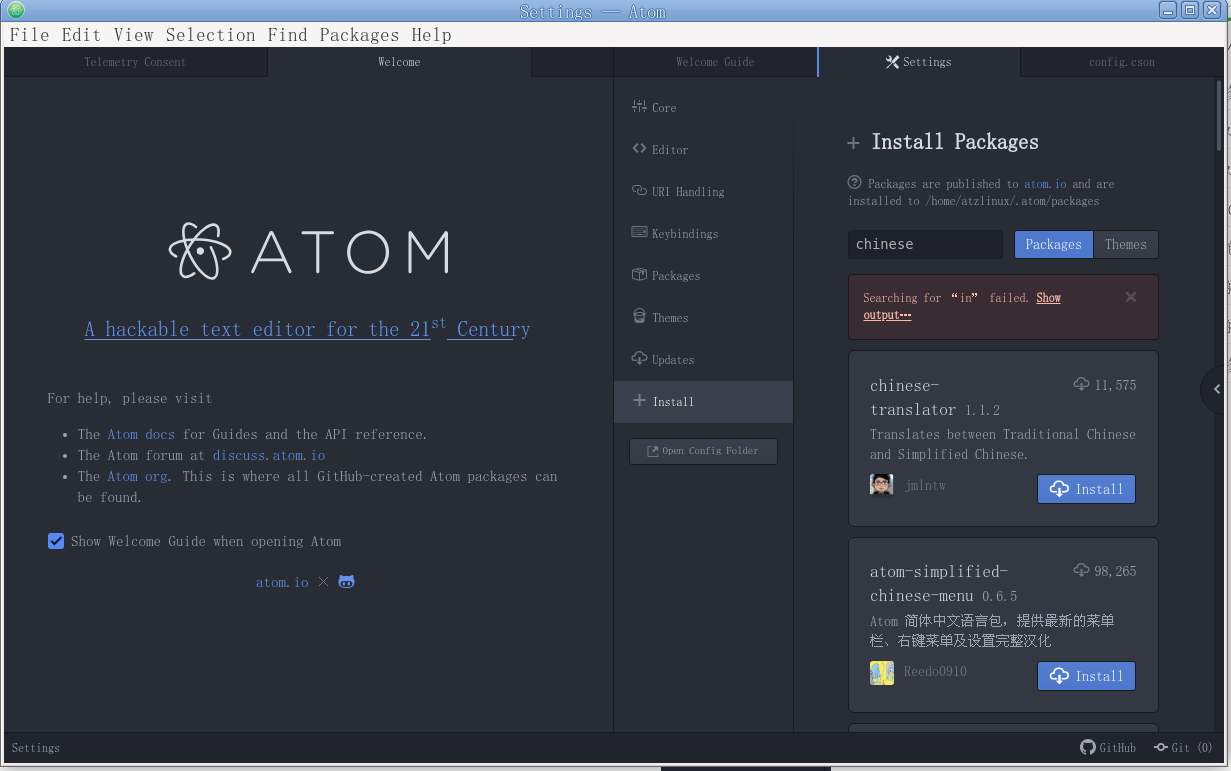Open the Atom org link
This screenshot has width=1231, height=771.
[137, 476]
